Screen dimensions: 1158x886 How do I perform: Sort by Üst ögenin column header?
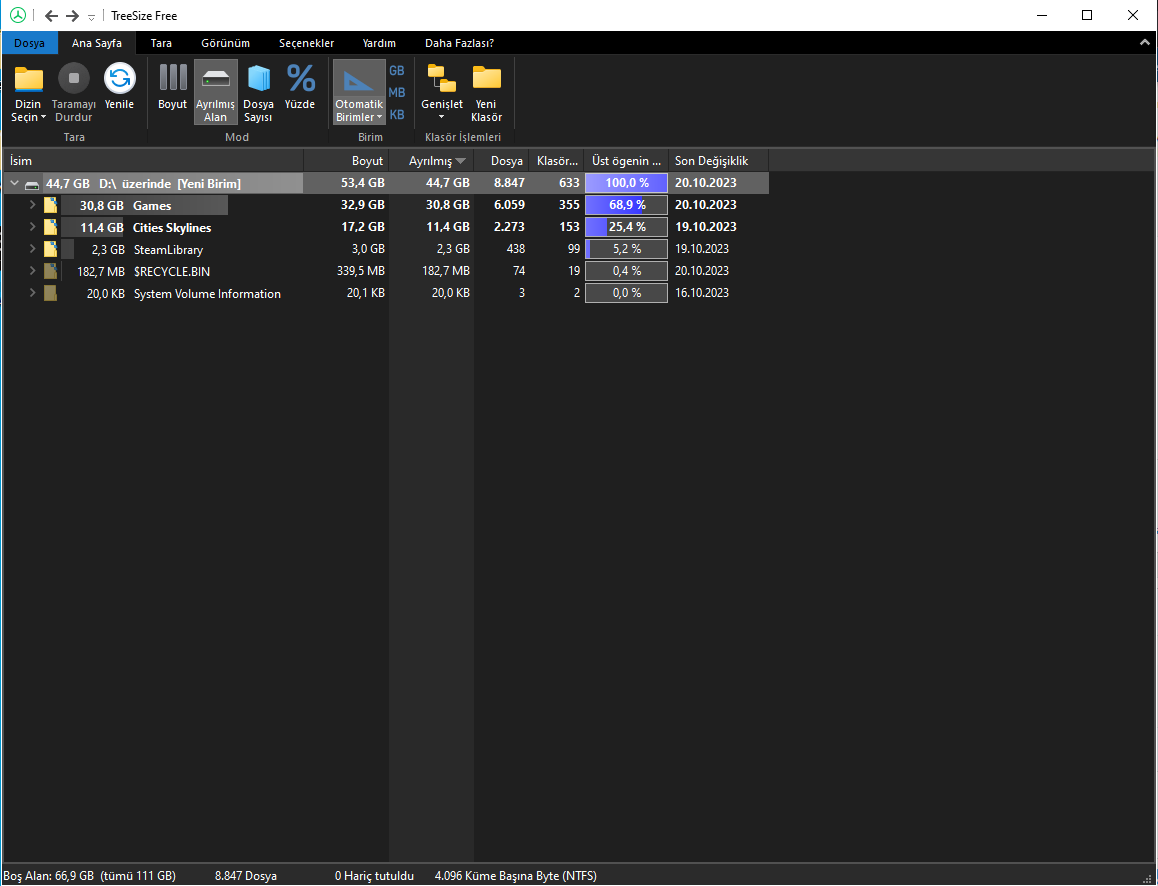click(x=626, y=161)
